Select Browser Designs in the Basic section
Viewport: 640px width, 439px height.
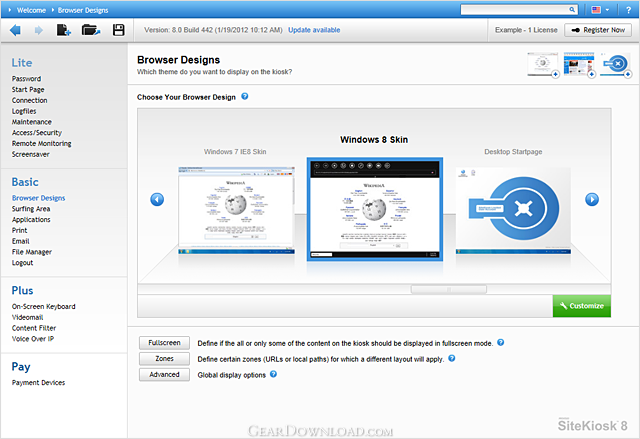[38, 198]
